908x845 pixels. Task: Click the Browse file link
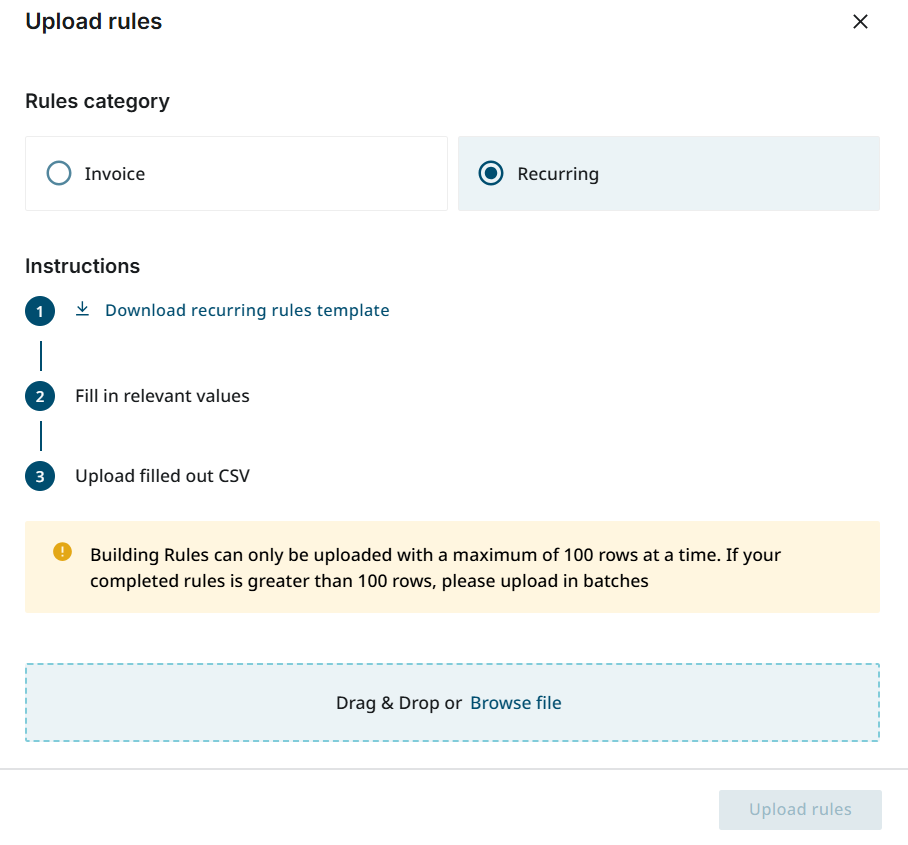click(x=516, y=703)
